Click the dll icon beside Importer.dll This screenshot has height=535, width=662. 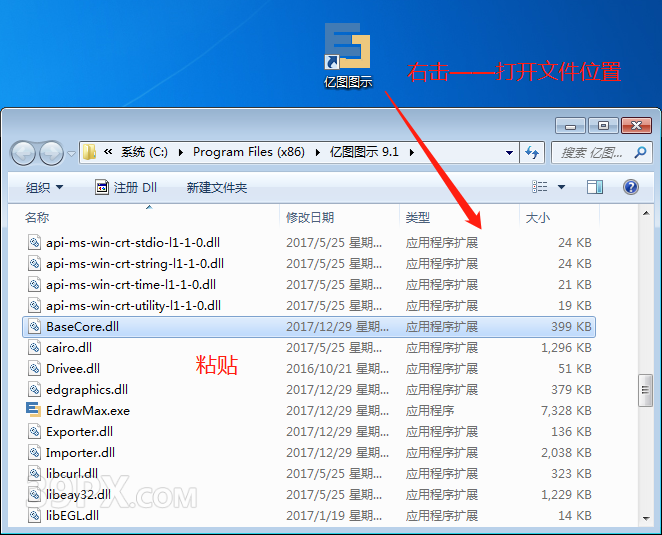point(34,452)
